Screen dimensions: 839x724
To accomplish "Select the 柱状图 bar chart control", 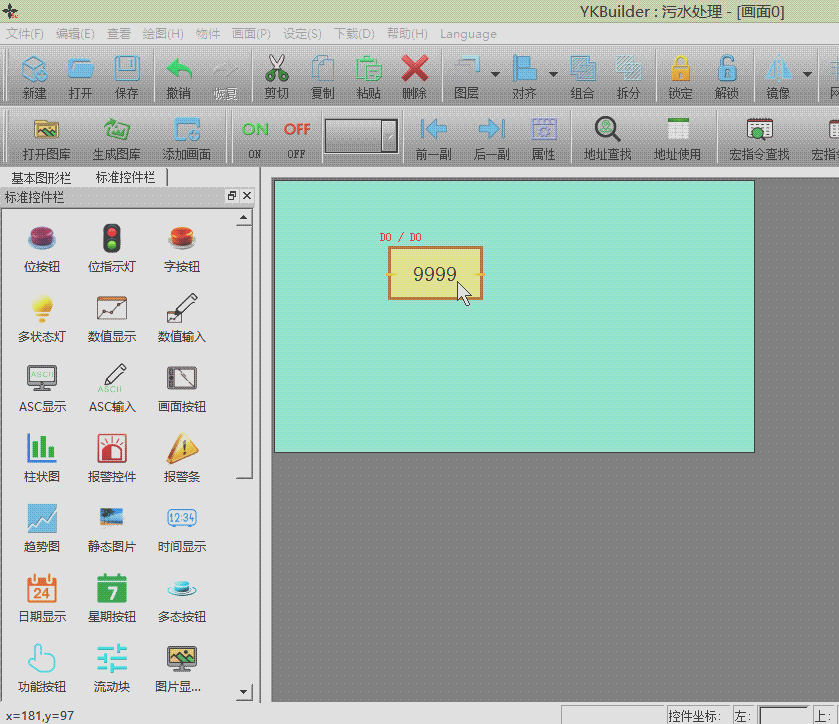I will pyautogui.click(x=42, y=458).
